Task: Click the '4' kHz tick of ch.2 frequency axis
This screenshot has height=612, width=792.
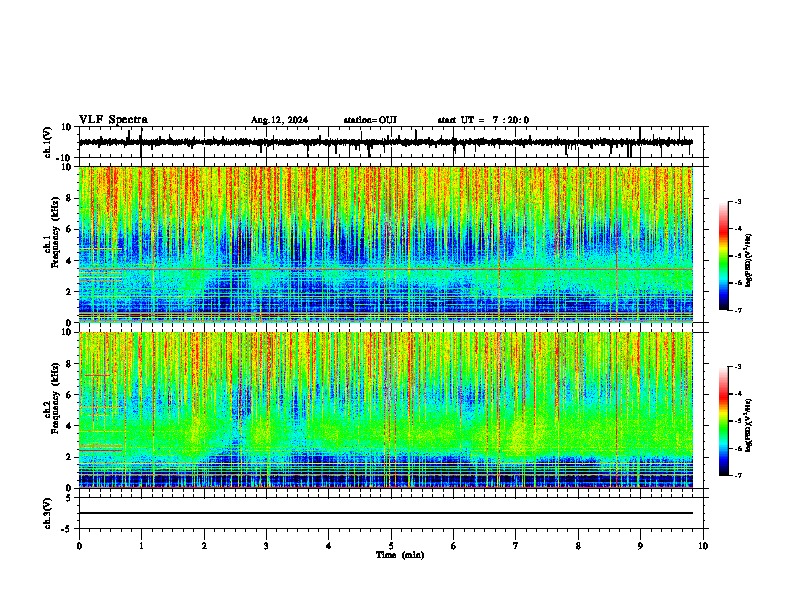Action: (69, 426)
